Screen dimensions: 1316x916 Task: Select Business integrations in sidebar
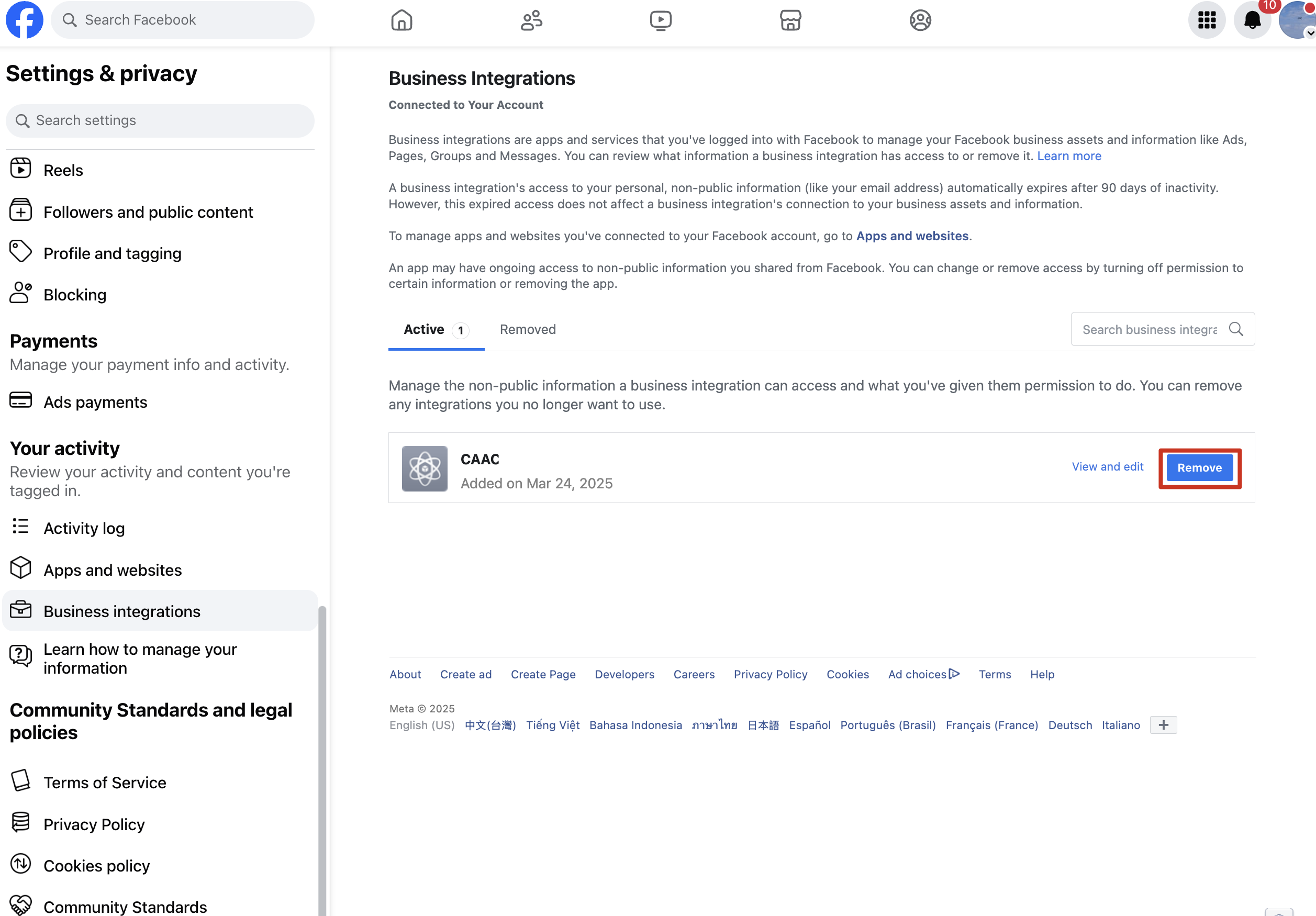(x=160, y=611)
